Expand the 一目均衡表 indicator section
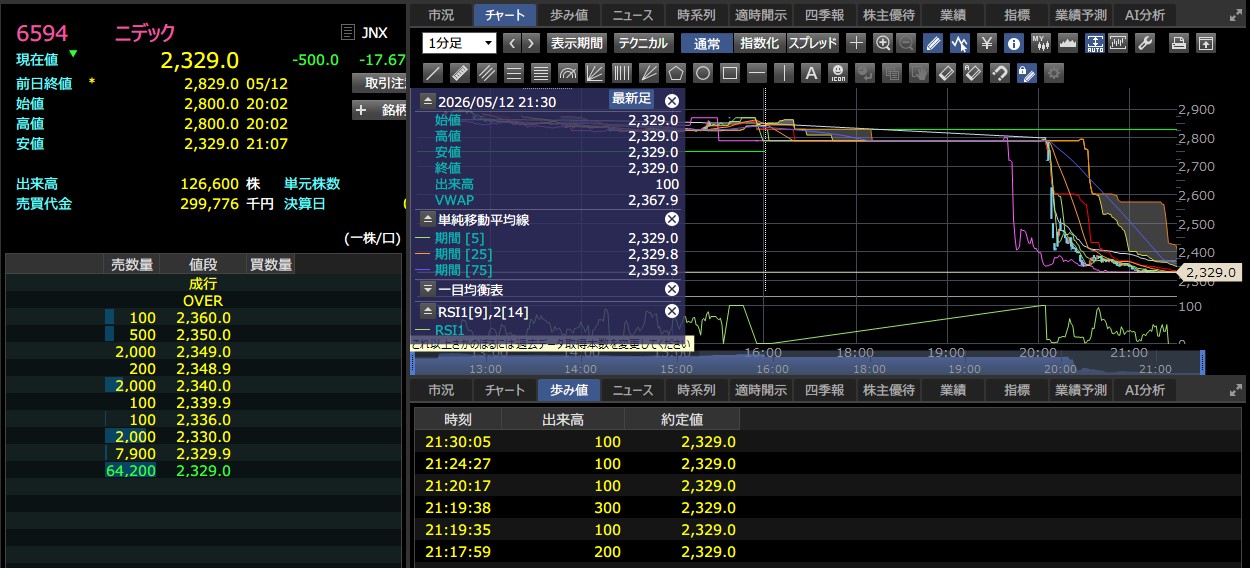The width and height of the screenshot is (1250, 568). 427,289
